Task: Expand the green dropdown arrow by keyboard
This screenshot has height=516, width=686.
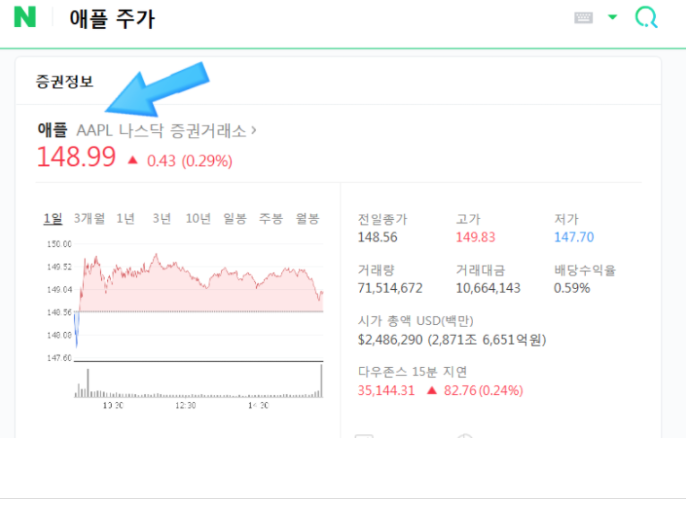Action: coord(612,17)
